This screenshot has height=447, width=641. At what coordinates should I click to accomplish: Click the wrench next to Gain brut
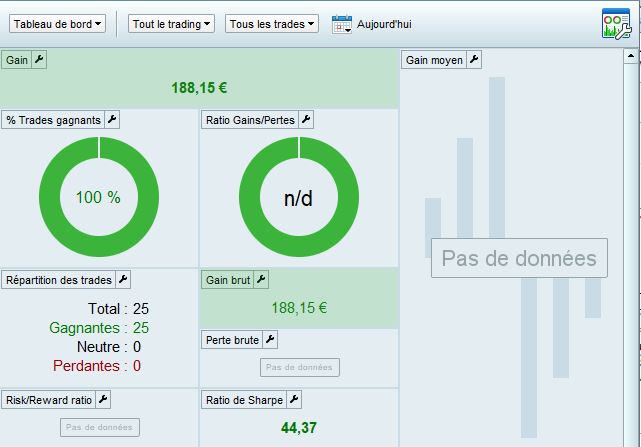pos(261,280)
